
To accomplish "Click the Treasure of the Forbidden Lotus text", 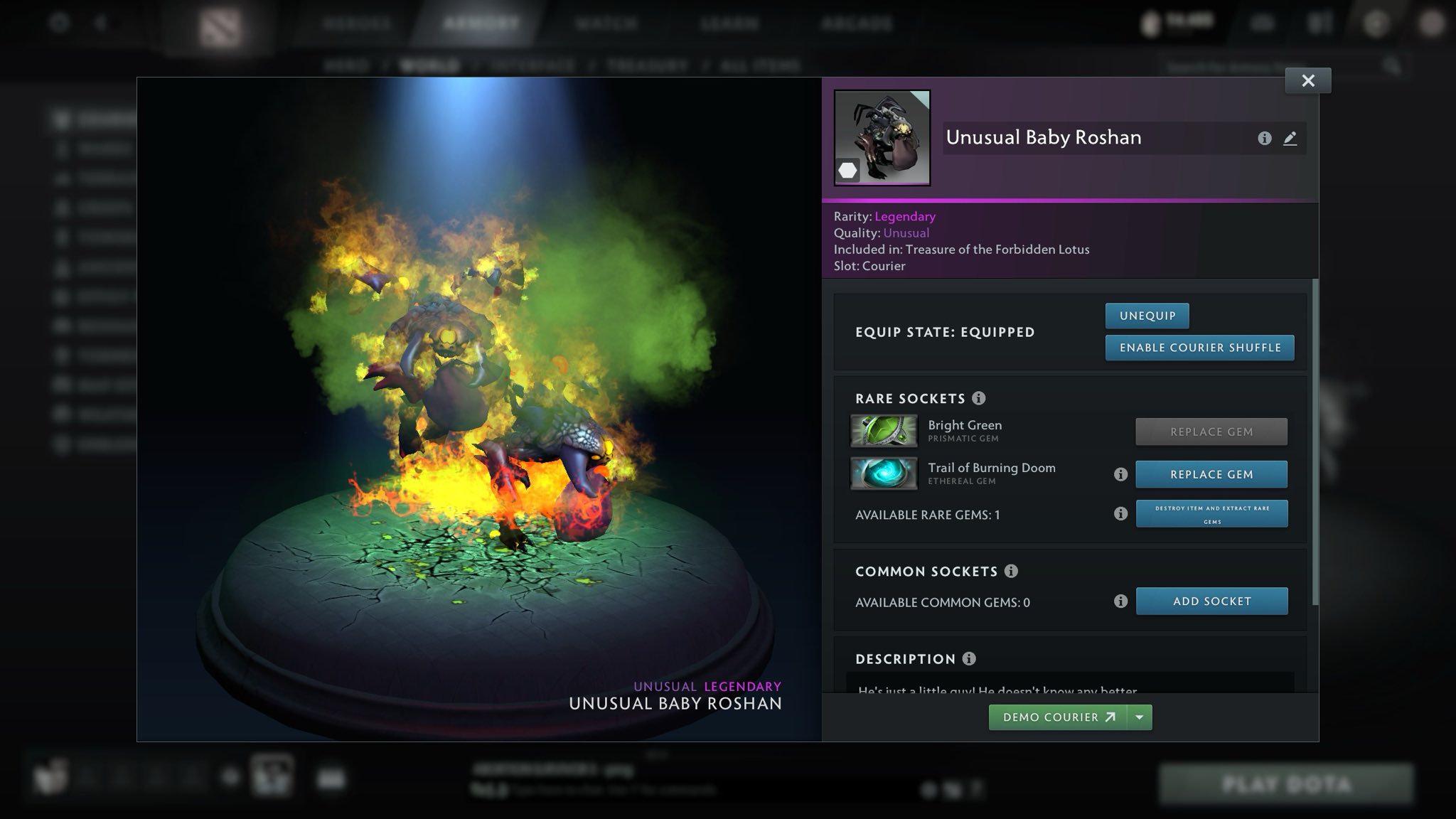I will (997, 250).
